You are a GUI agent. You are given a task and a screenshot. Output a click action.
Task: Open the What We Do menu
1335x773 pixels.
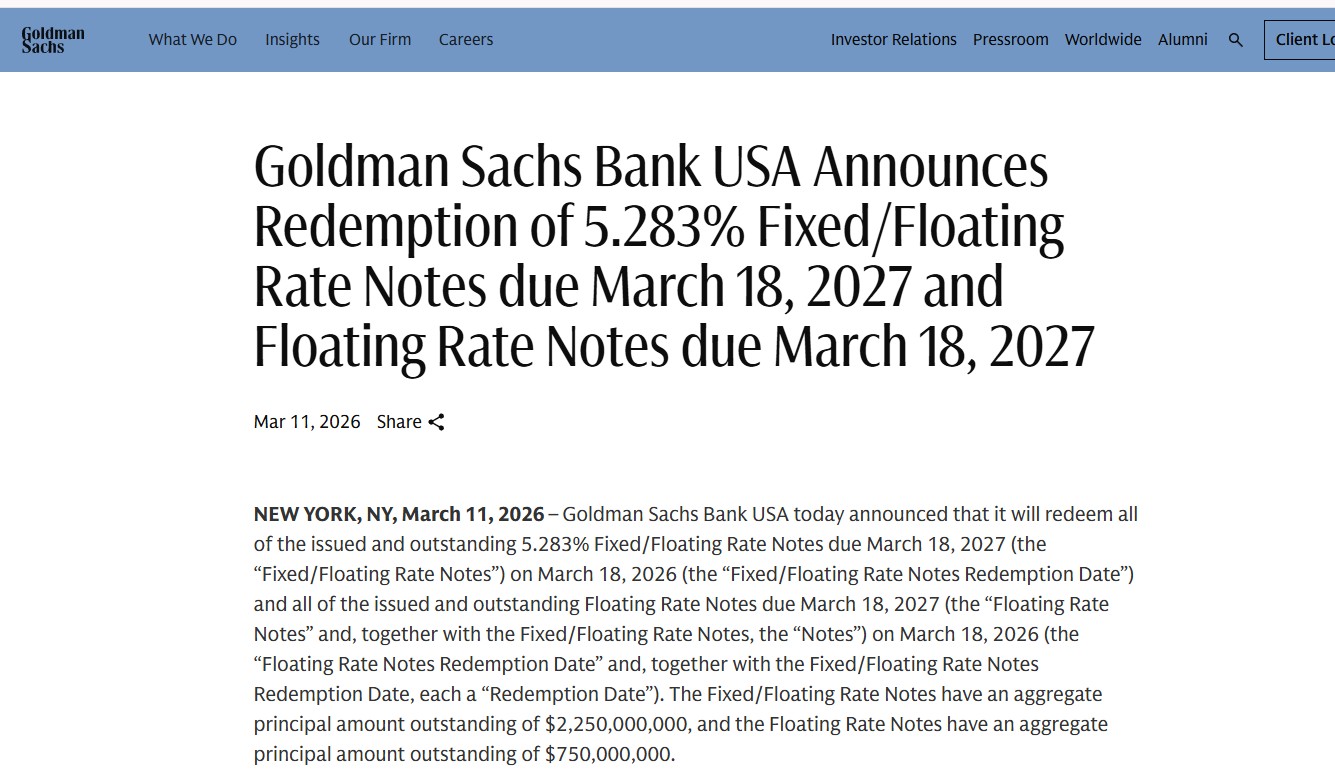[x=193, y=40]
